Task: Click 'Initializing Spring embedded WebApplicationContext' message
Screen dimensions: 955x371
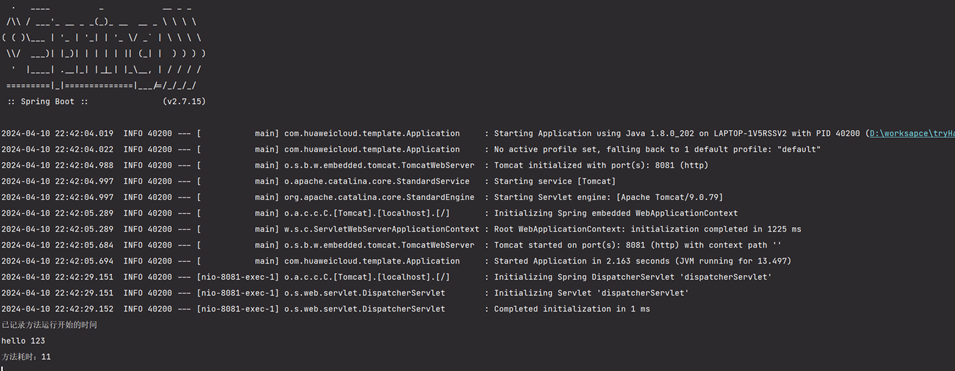Action: [616, 213]
